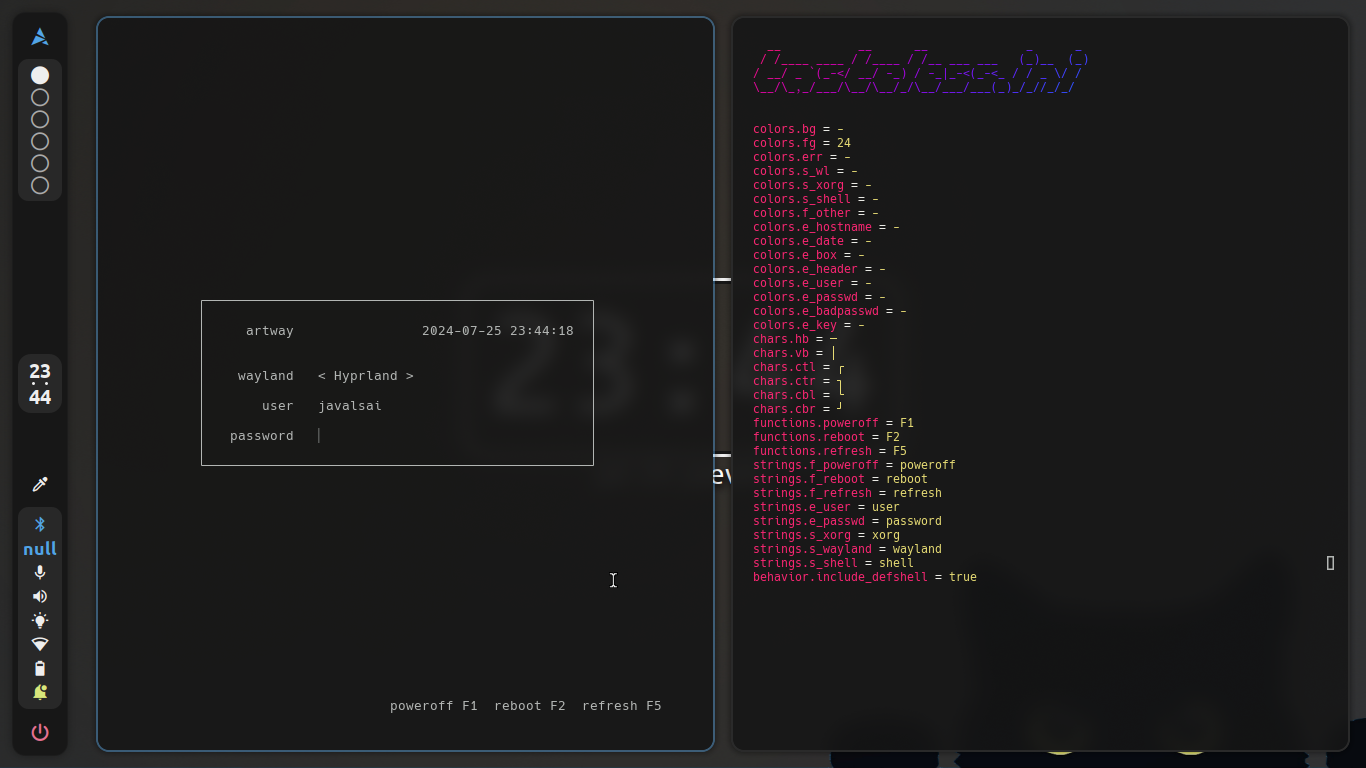The width and height of the screenshot is (1366, 768).
Task: Click the 'password' label in login box
Action: click(262, 436)
